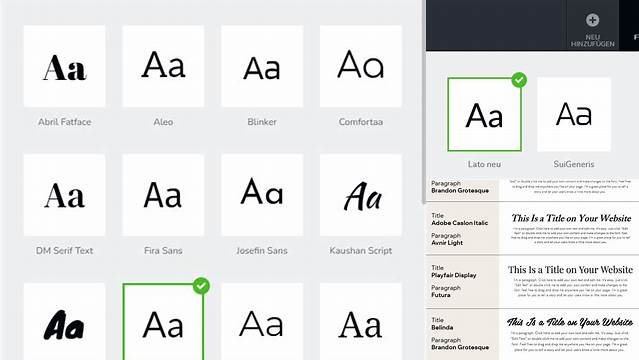
Task: Click the Blinker font name label
Action: tap(262, 122)
